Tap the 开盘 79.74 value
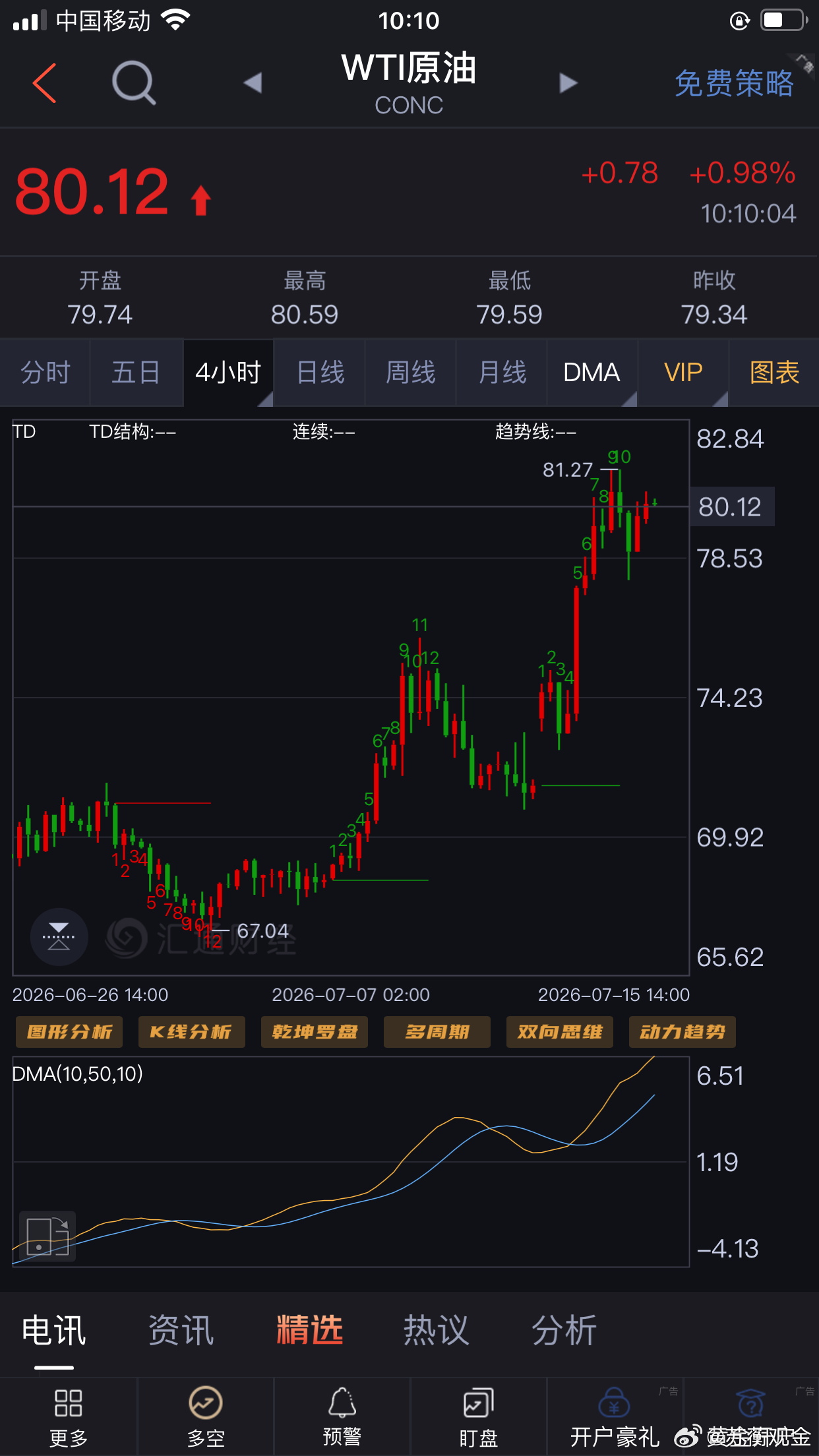Image resolution: width=819 pixels, height=1456 pixels. 100,315
